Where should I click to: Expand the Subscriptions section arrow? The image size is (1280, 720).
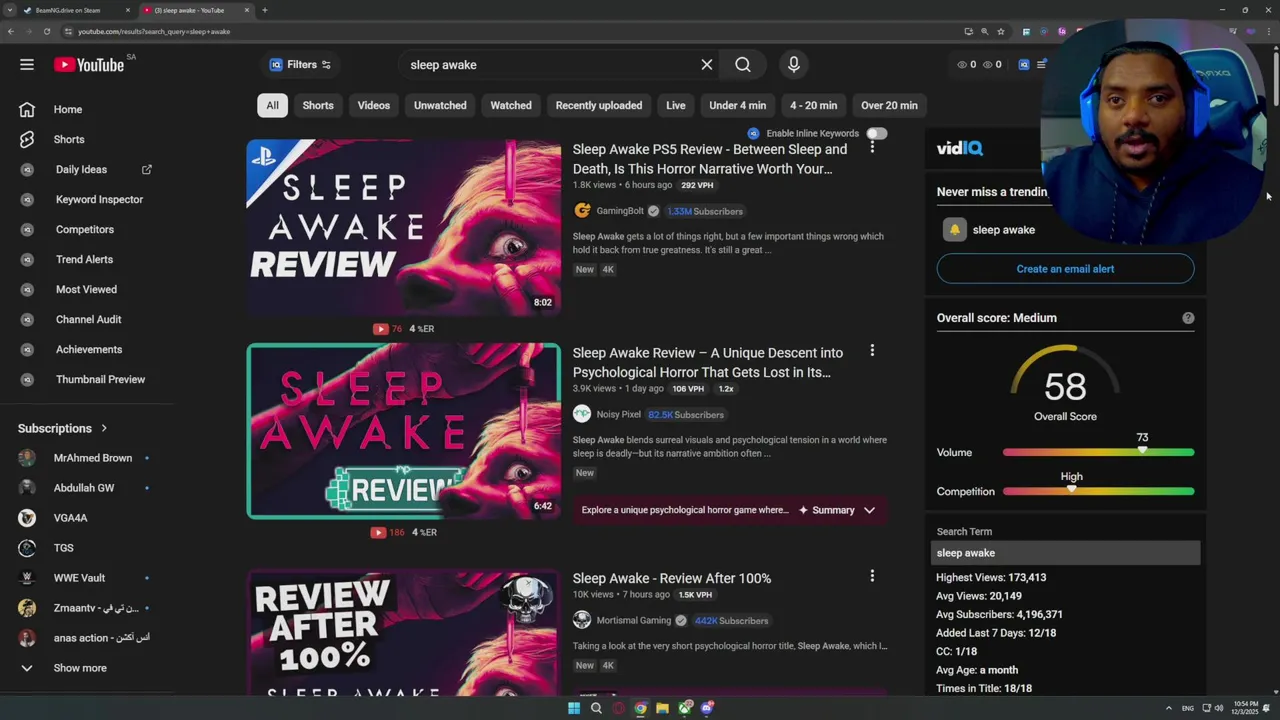click(x=103, y=428)
